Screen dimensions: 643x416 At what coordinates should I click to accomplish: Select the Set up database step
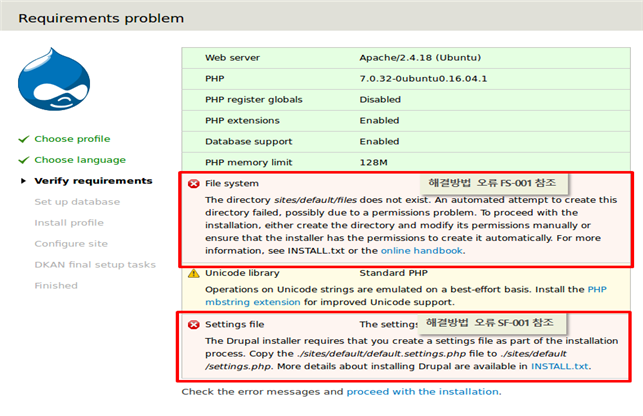tap(77, 202)
